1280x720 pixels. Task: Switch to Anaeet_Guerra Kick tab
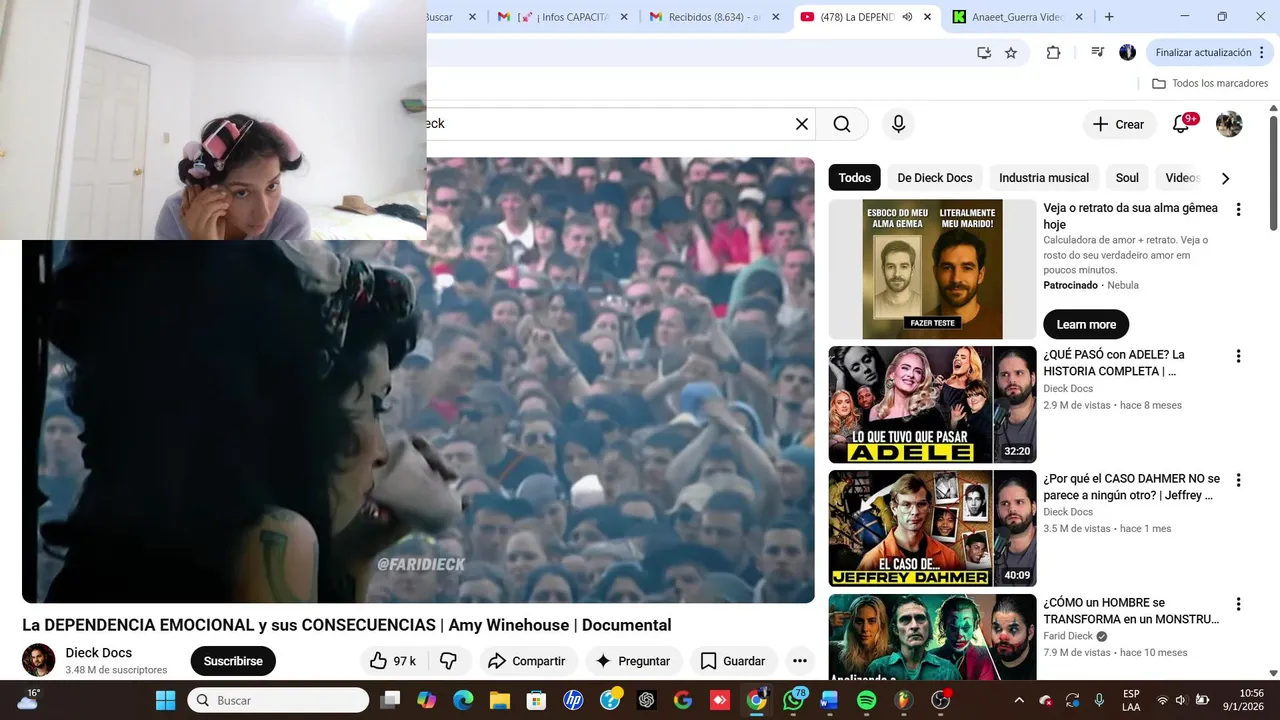pos(1018,17)
